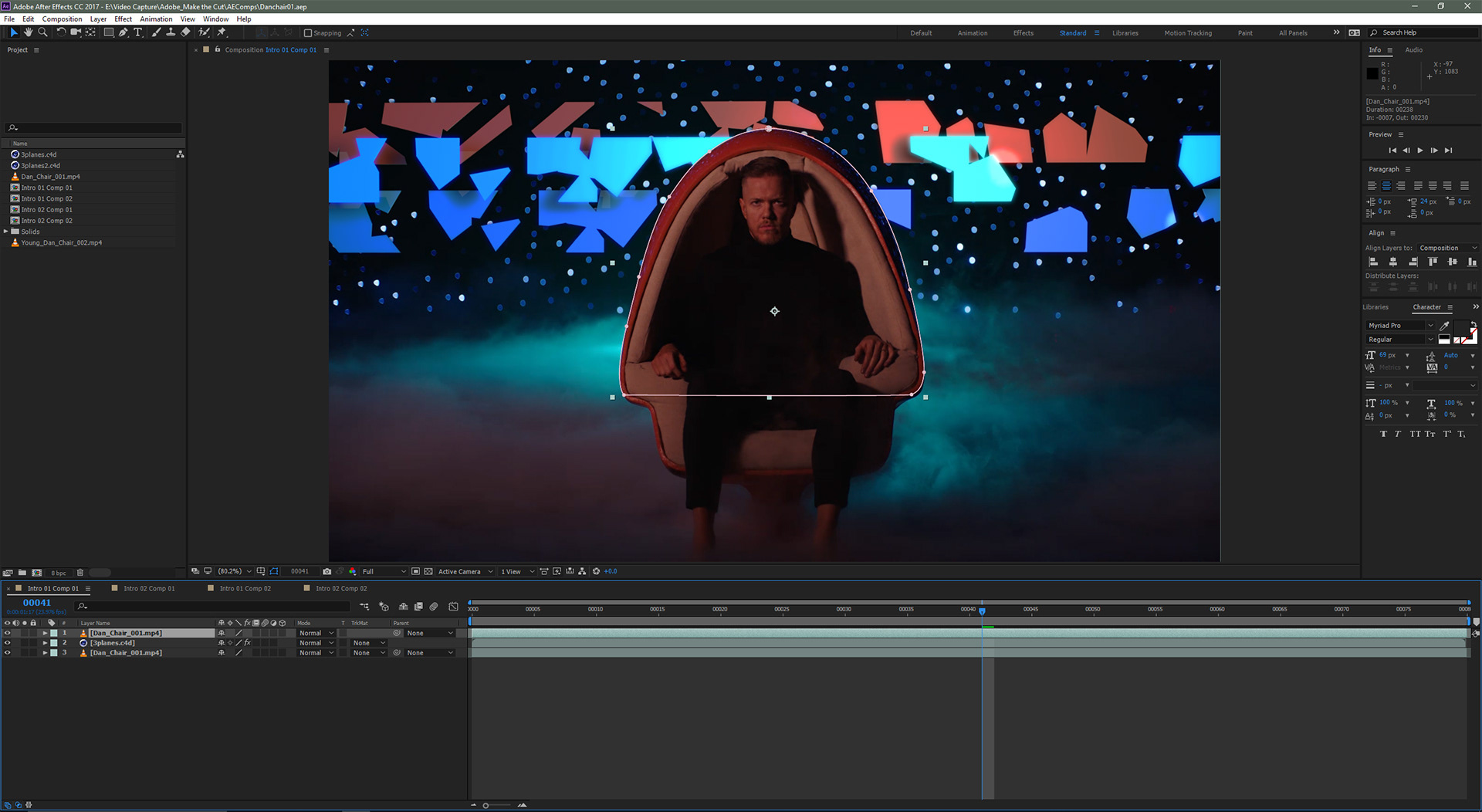Click the snapshot camera icon in viewer
1482x812 pixels.
327,571
